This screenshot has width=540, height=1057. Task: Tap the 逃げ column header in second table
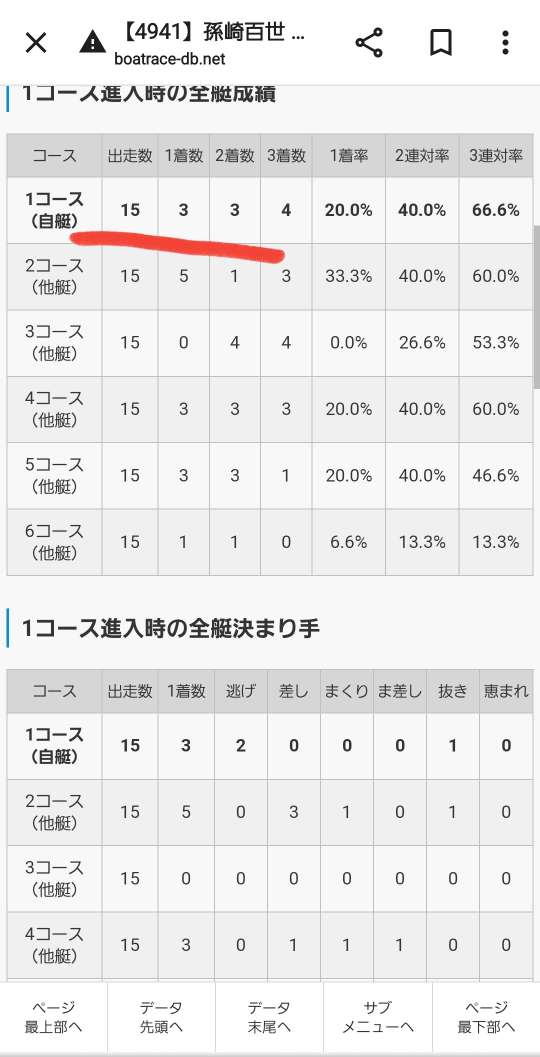(x=241, y=691)
